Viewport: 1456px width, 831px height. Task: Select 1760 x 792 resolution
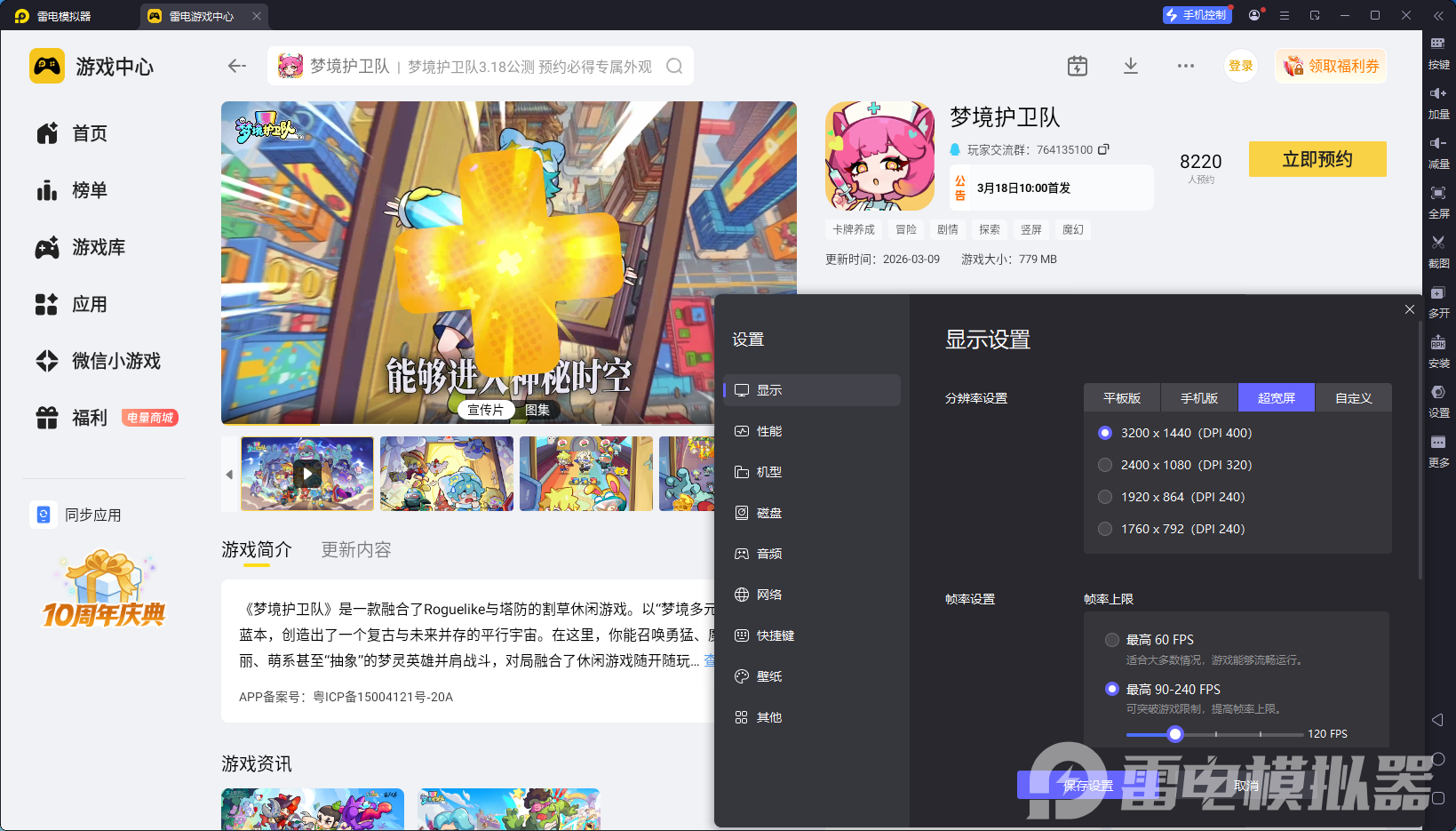1171,529
